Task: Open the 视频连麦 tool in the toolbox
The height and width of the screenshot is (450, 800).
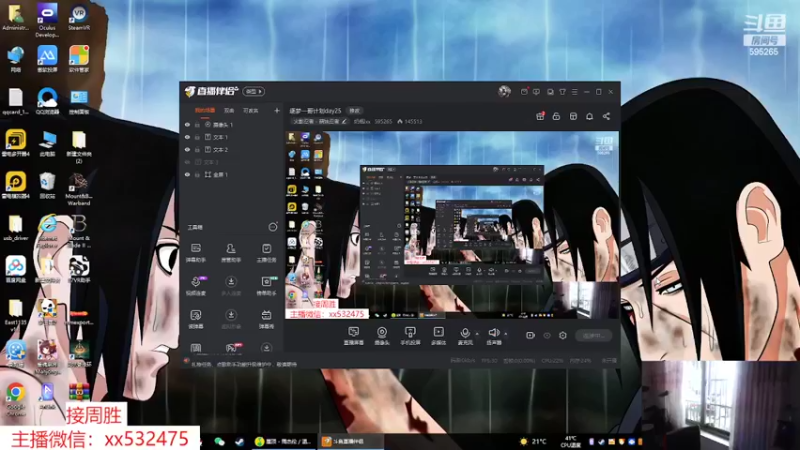Action: 195,286
